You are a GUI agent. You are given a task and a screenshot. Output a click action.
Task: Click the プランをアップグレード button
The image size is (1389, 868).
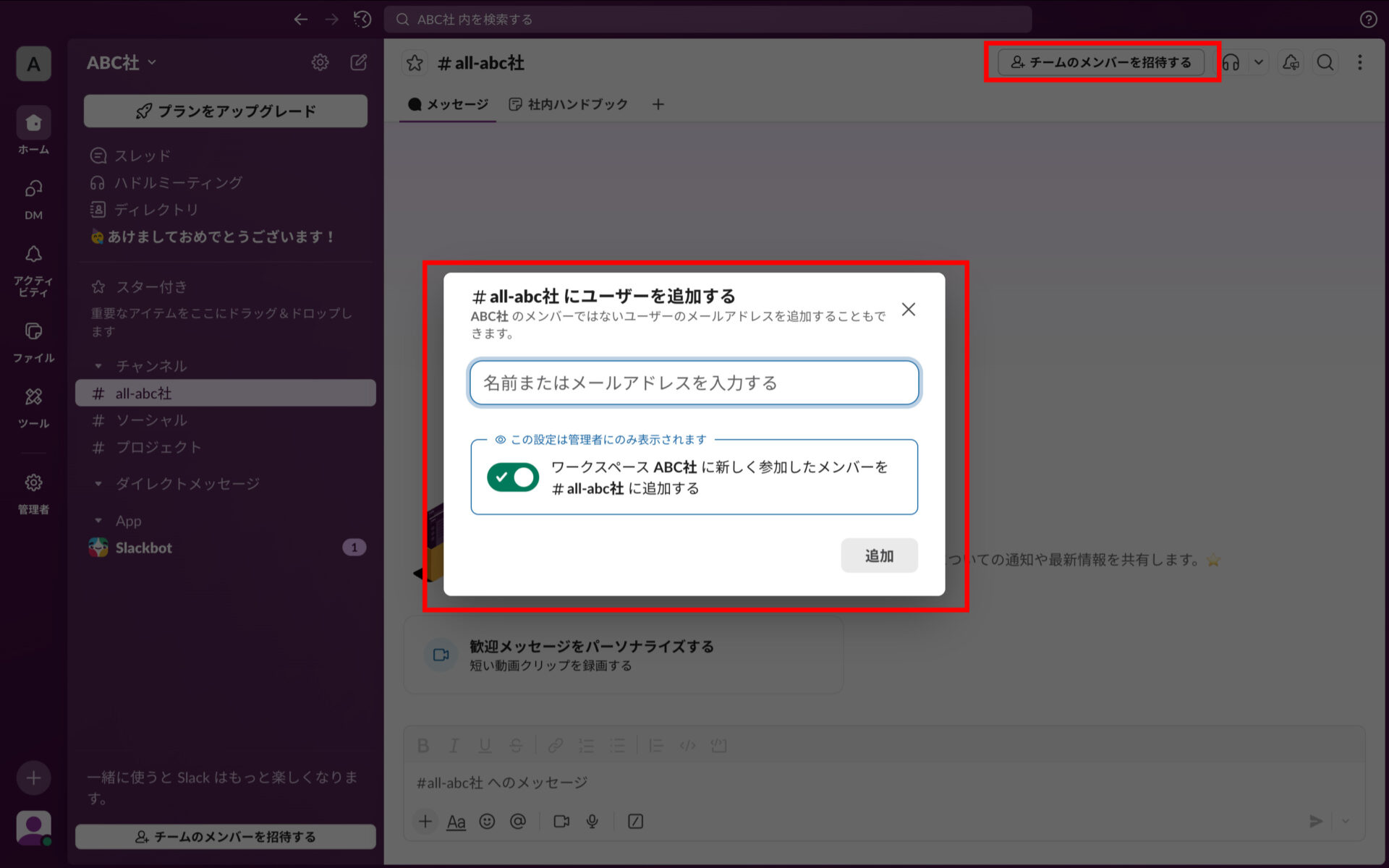pyautogui.click(x=225, y=111)
